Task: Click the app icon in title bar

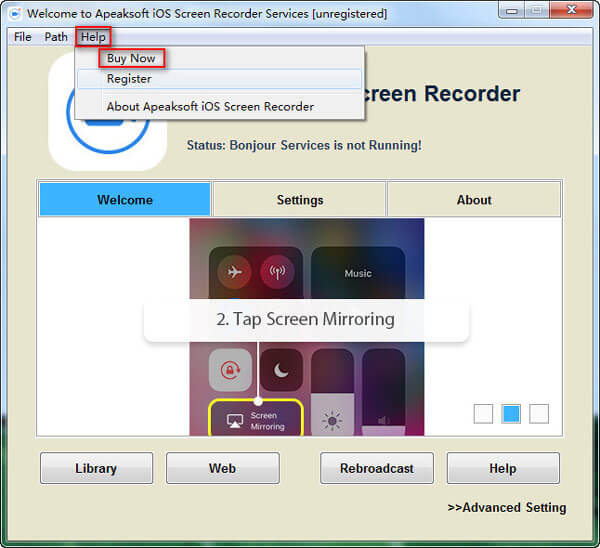Action: pyautogui.click(x=15, y=14)
